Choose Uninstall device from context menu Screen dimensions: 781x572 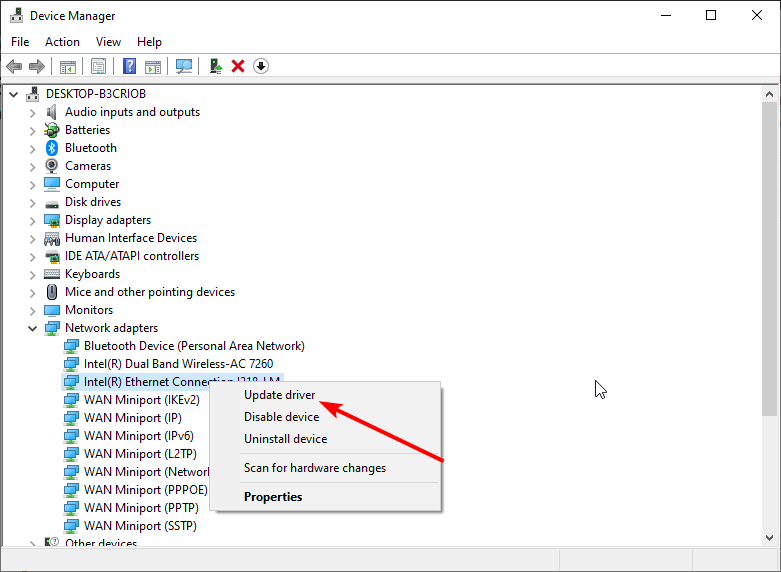tap(325, 439)
